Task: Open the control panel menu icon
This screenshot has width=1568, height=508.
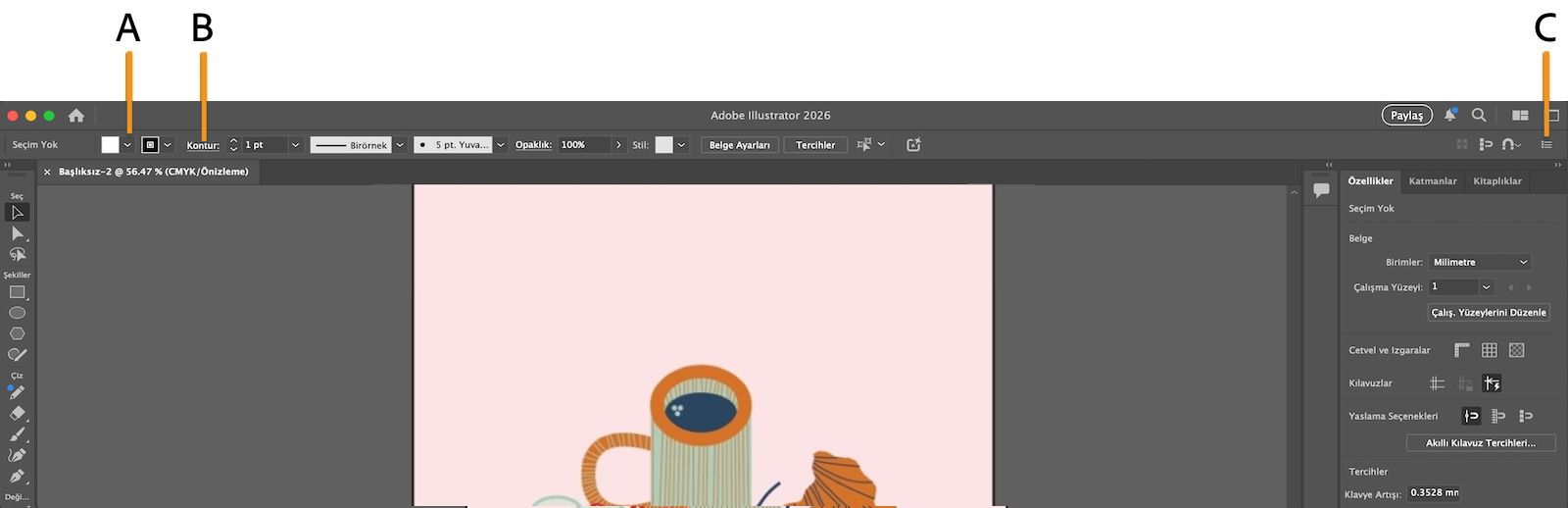Action: tap(1546, 144)
